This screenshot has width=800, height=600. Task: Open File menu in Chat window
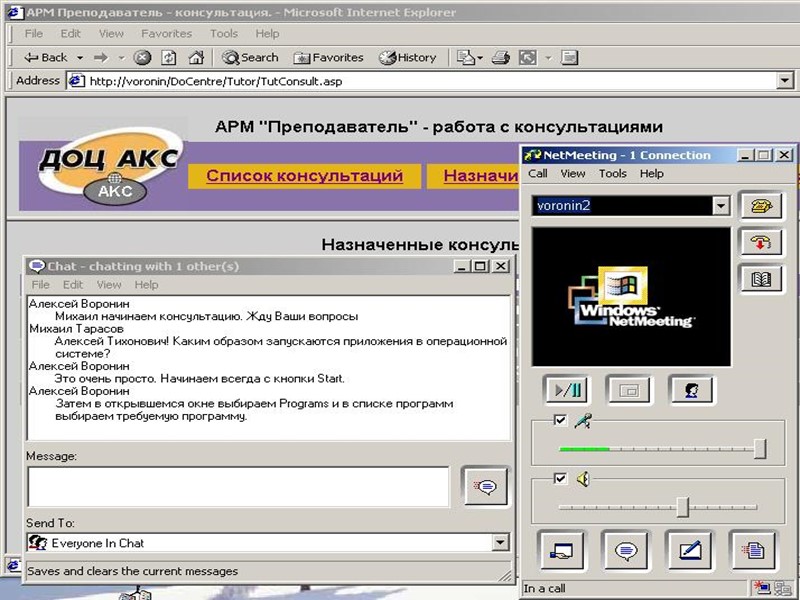40,285
